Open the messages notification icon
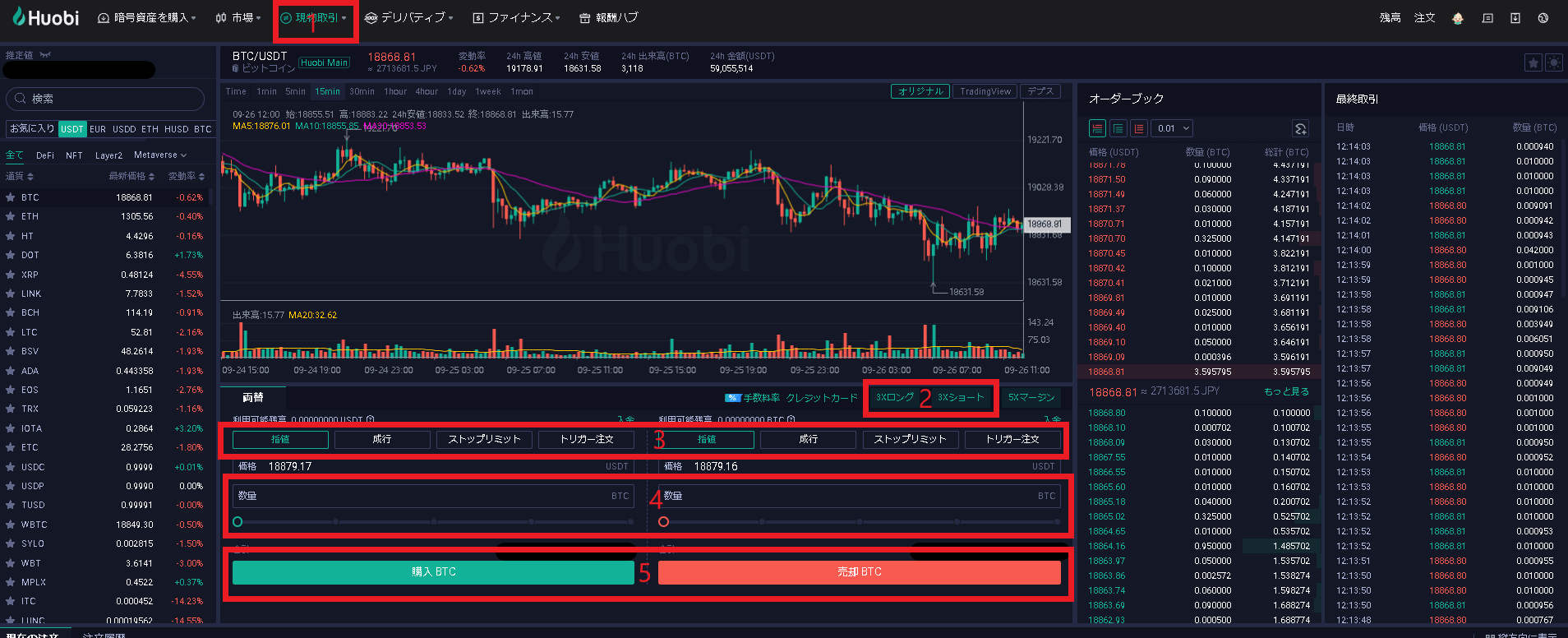Image resolution: width=1568 pixels, height=638 pixels. (1487, 18)
